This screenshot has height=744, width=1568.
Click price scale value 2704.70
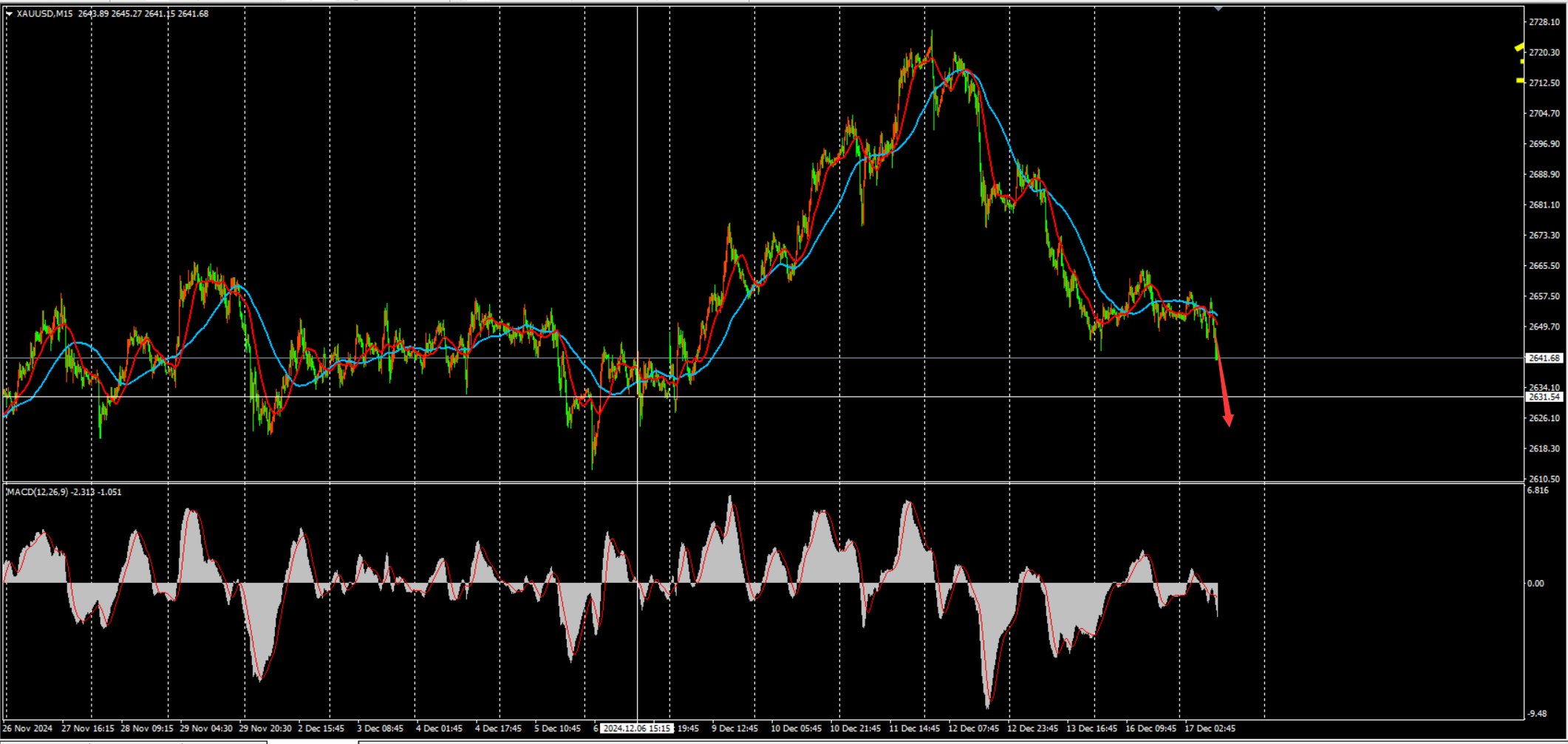click(x=1544, y=114)
